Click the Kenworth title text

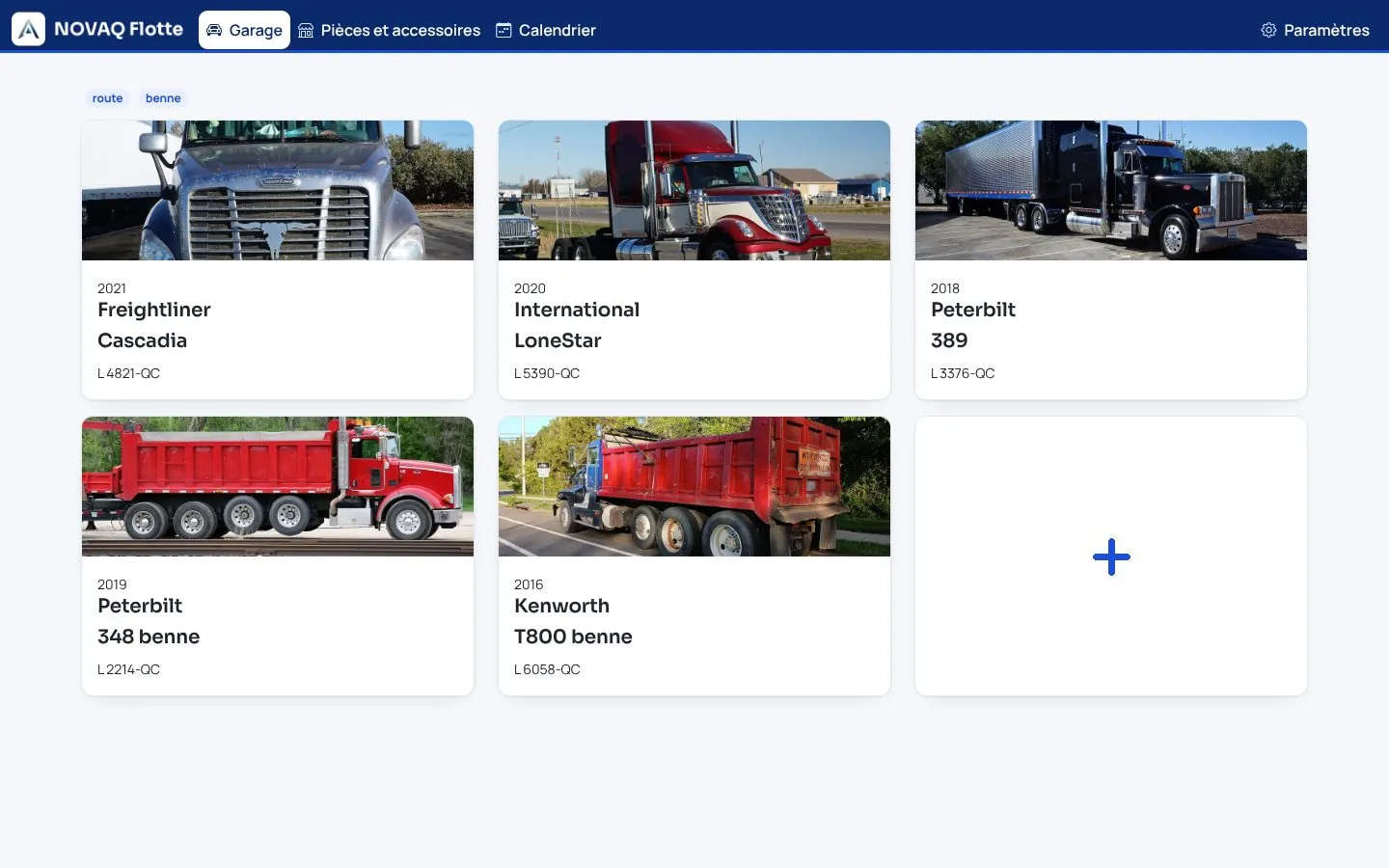[x=561, y=606]
